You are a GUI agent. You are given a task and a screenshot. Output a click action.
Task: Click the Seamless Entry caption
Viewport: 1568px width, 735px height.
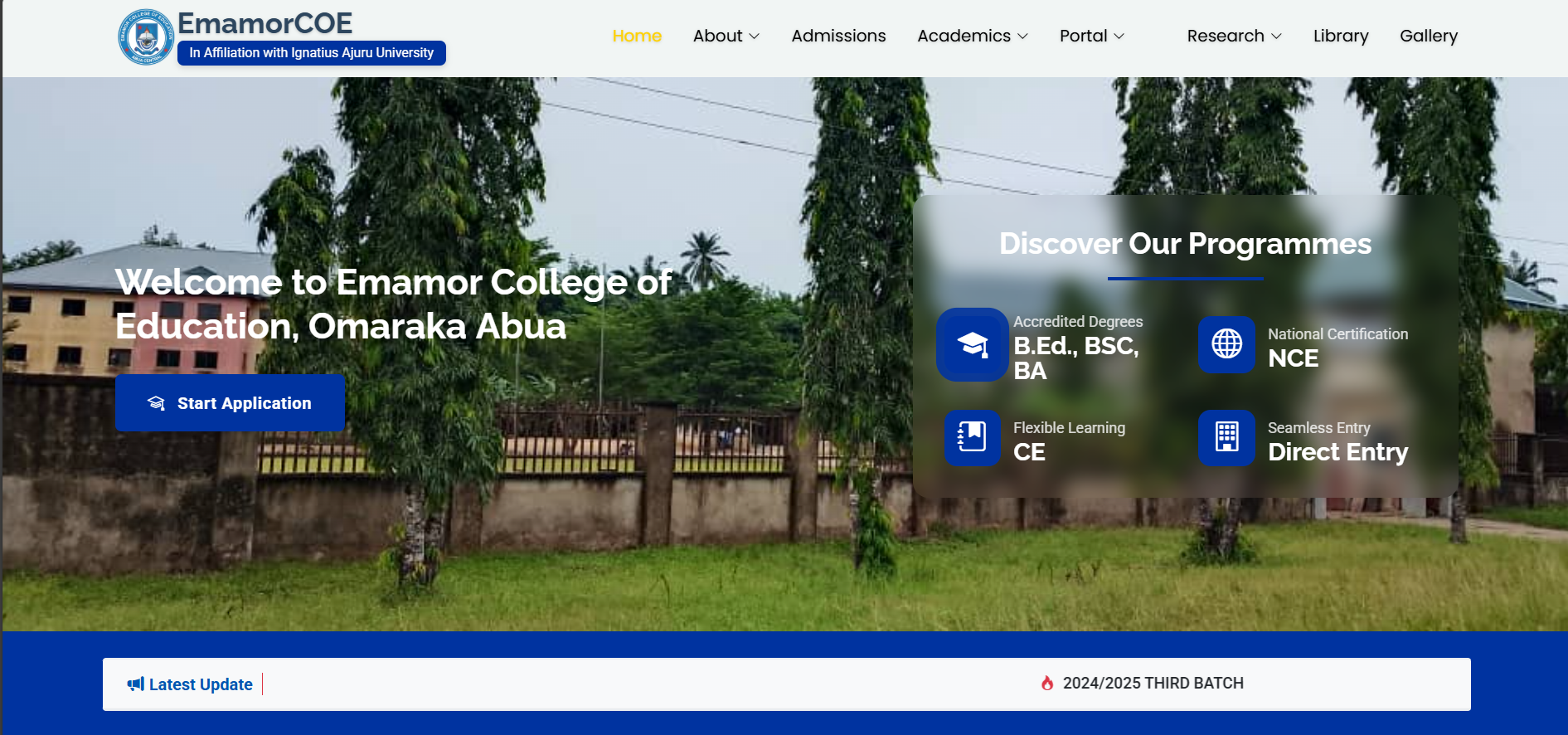1318,428
